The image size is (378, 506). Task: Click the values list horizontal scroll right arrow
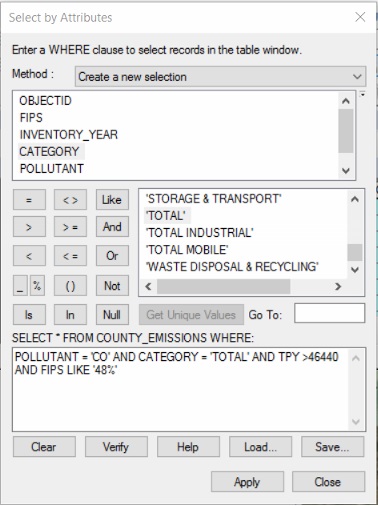[x=338, y=286]
